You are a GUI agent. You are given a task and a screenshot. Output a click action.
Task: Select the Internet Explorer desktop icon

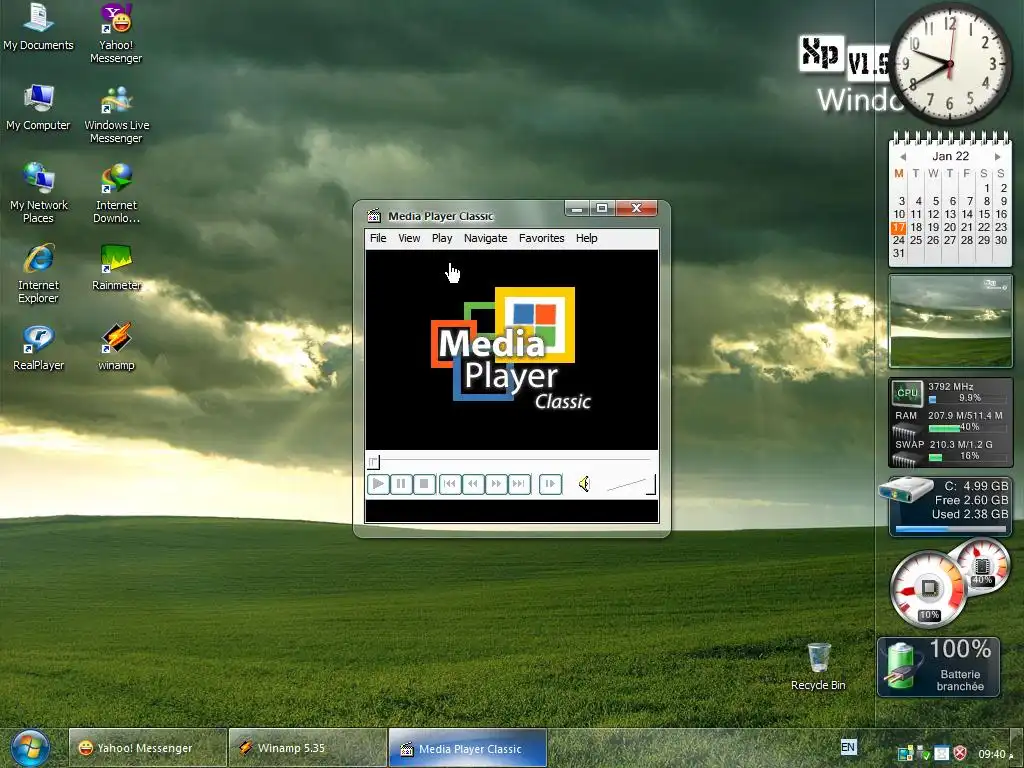[x=38, y=274]
